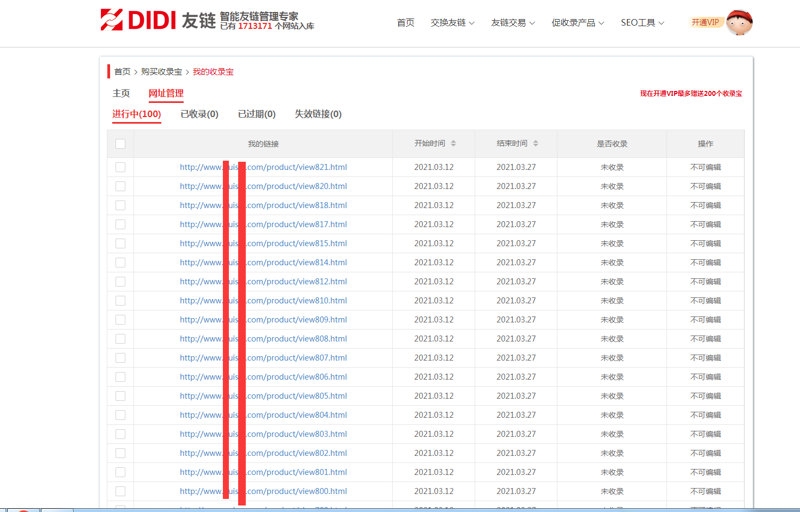Click the 操作 column header
Screen dimensions: 800x512
coord(706,144)
